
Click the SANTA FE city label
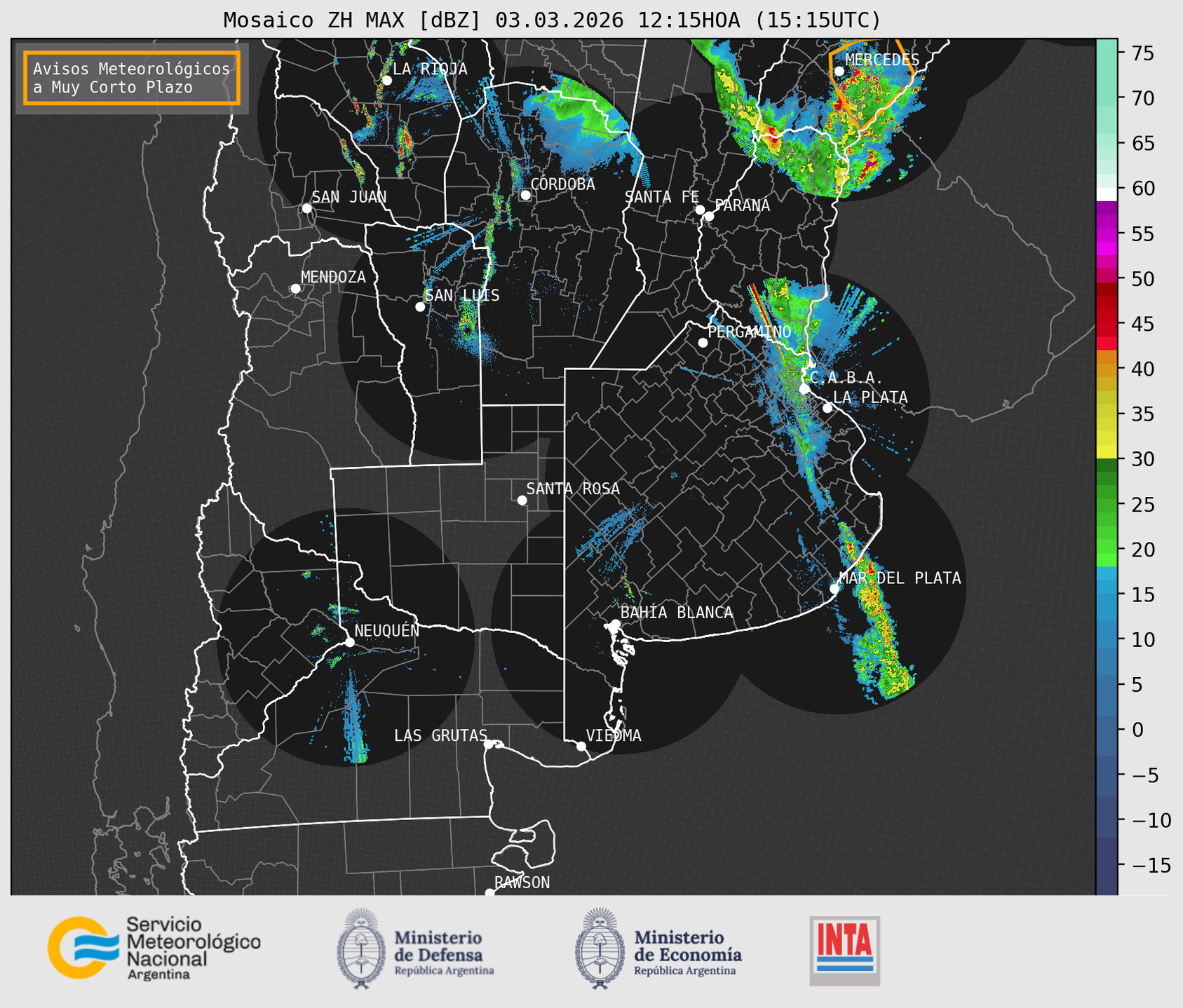pos(662,197)
